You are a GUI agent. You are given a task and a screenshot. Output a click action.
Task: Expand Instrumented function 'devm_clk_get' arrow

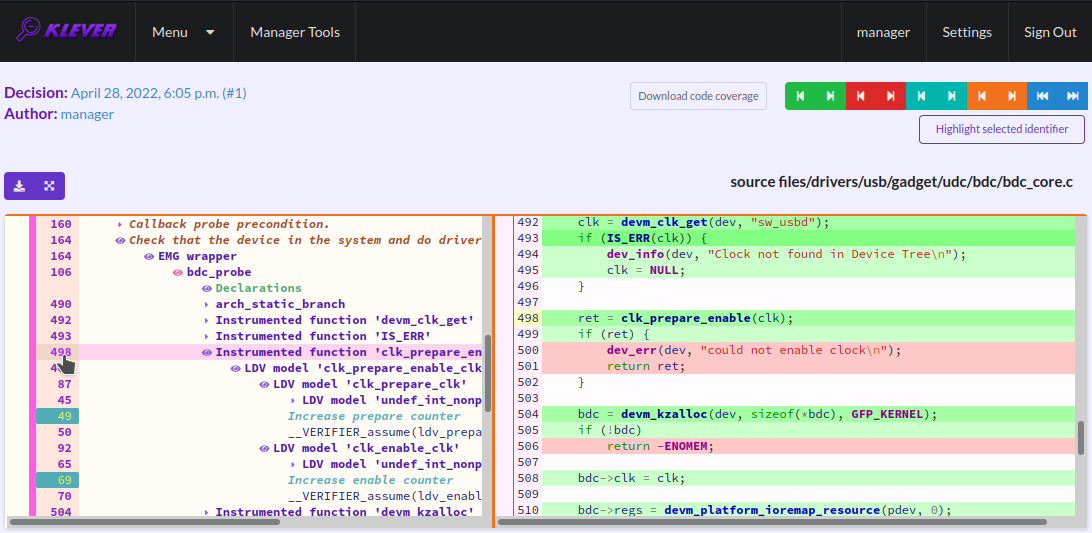click(207, 320)
